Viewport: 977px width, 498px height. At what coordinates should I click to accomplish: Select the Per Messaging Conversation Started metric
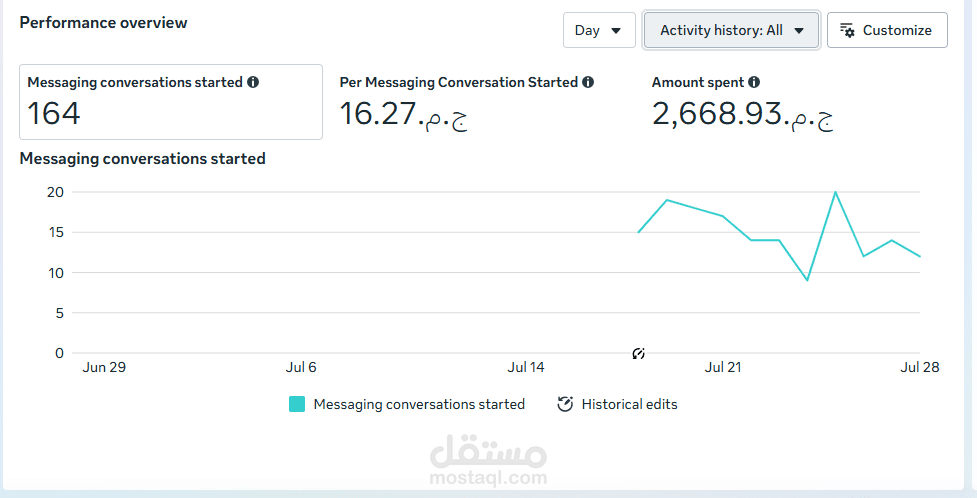pyautogui.click(x=467, y=102)
